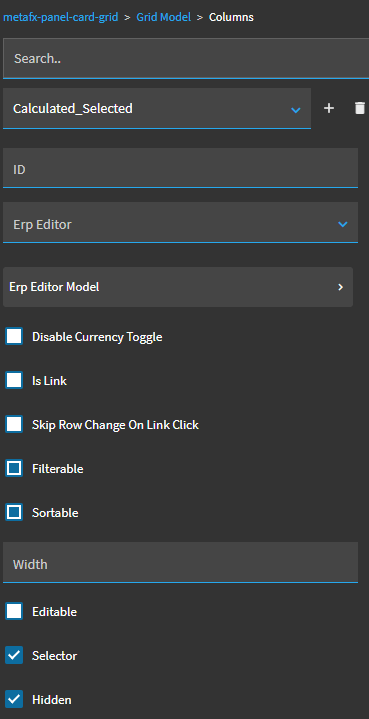Expand the Erp Editor dropdown

180,225
